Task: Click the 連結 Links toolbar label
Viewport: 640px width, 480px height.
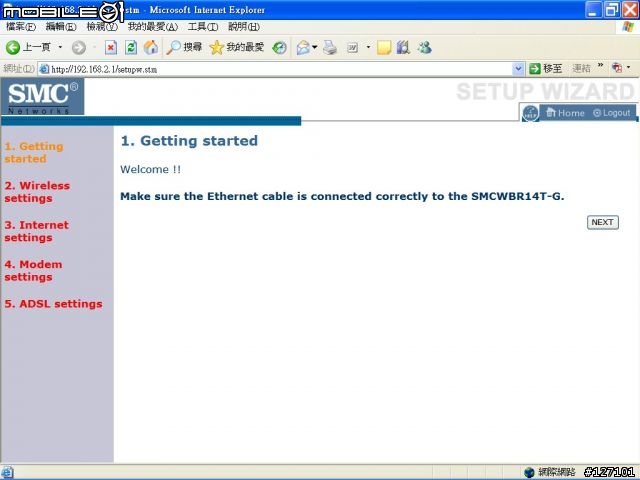Action: click(x=581, y=69)
